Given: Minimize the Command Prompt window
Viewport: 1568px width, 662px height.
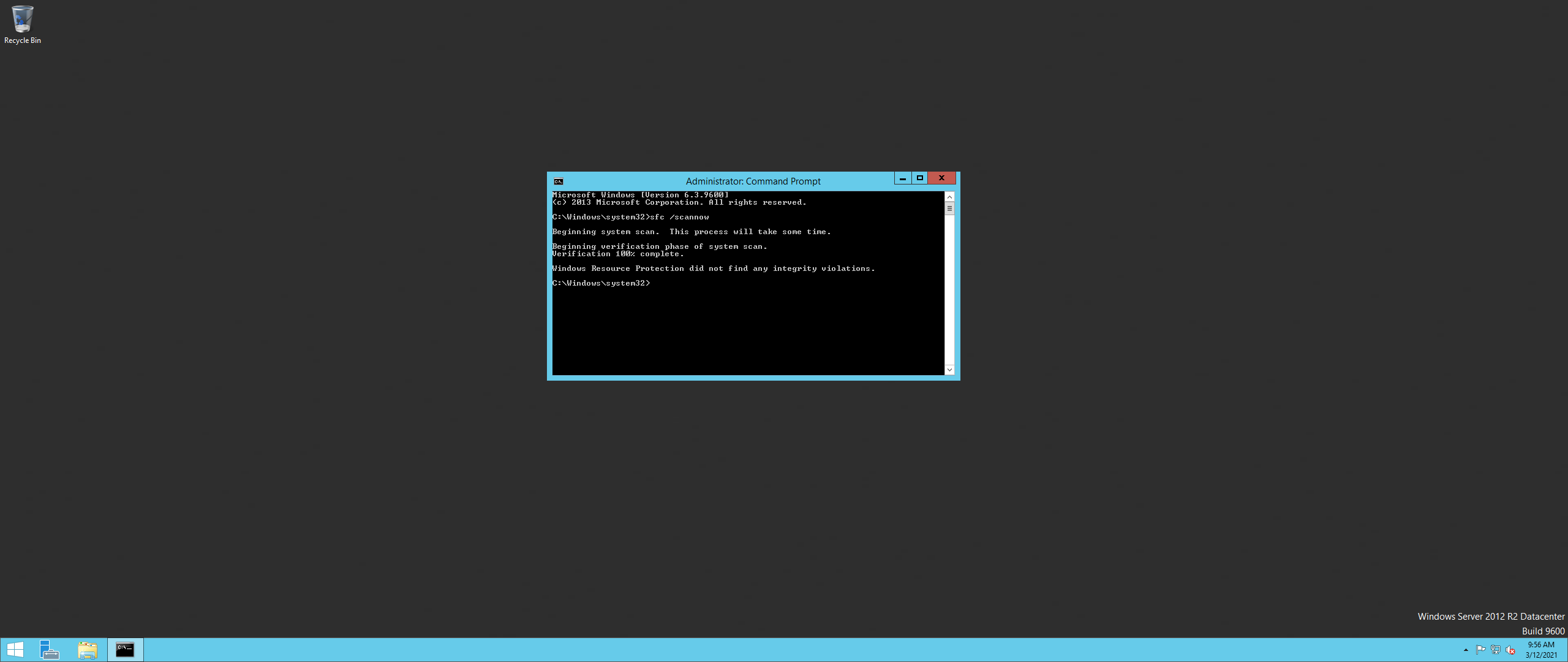Looking at the screenshot, I should tap(903, 178).
